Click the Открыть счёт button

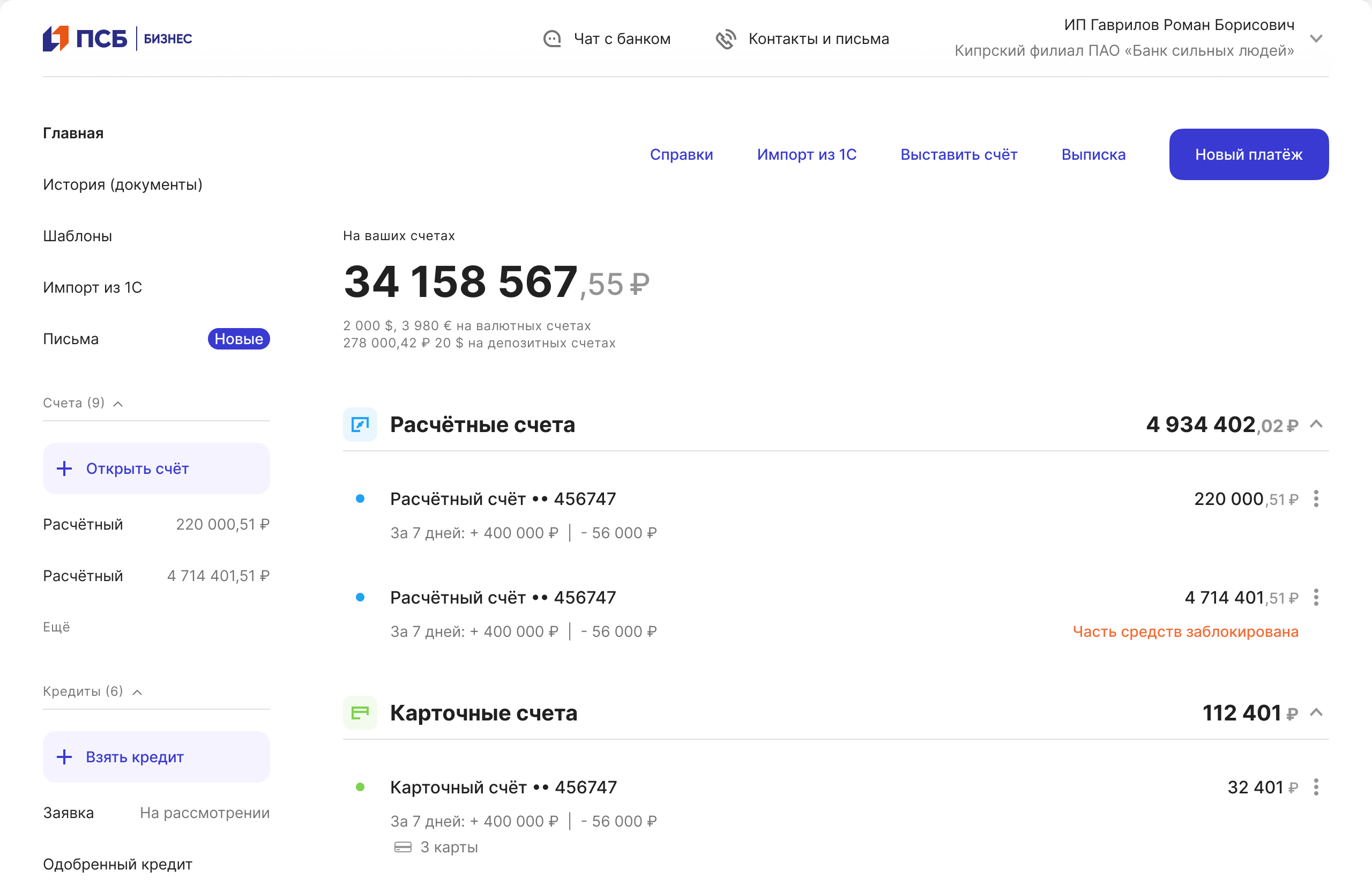point(156,468)
